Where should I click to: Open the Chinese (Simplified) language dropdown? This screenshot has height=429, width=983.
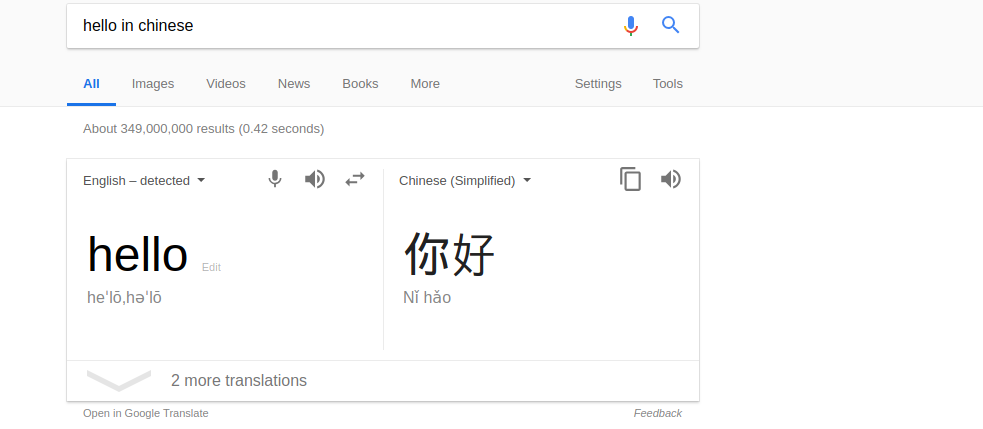click(x=465, y=181)
